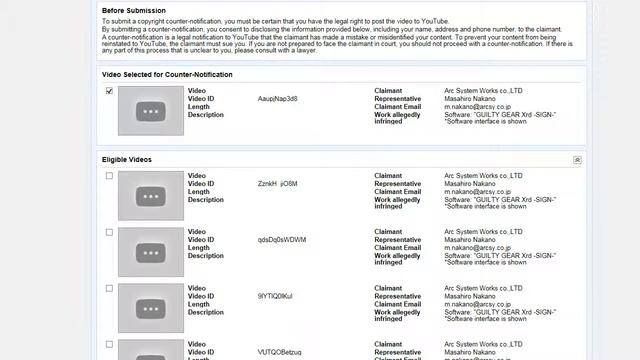
Task: Click the sentence starting 'To submit a copyright counter-notification'
Action: click(276, 21)
